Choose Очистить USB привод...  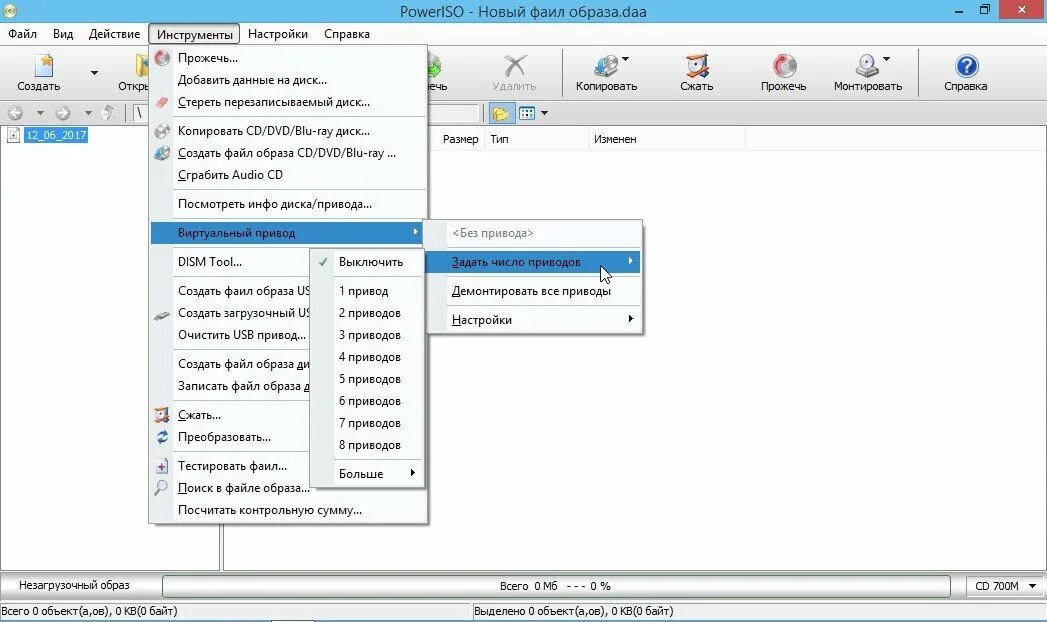pyautogui.click(x=230, y=335)
